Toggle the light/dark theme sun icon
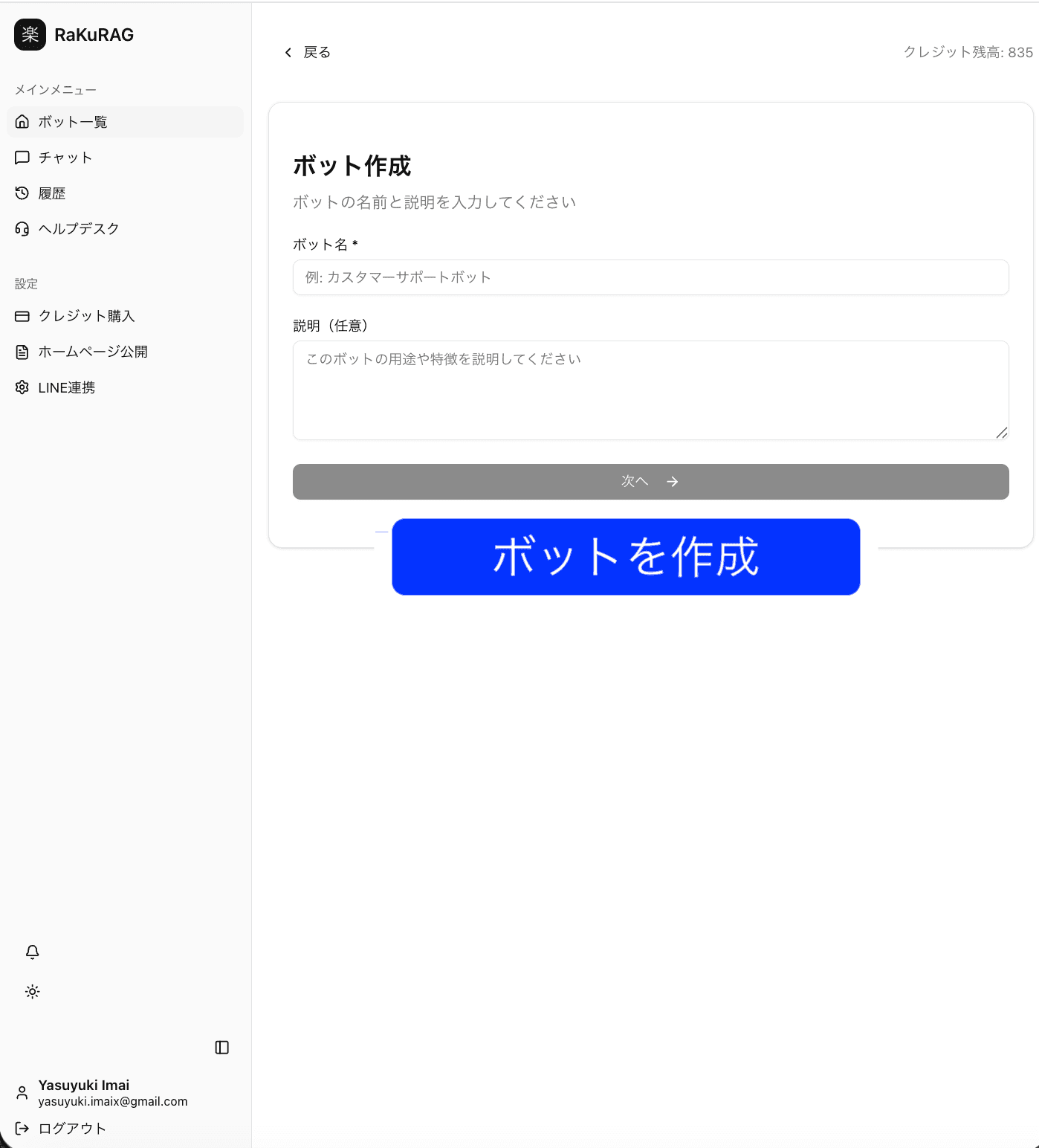Image resolution: width=1039 pixels, height=1148 pixels. point(32,991)
